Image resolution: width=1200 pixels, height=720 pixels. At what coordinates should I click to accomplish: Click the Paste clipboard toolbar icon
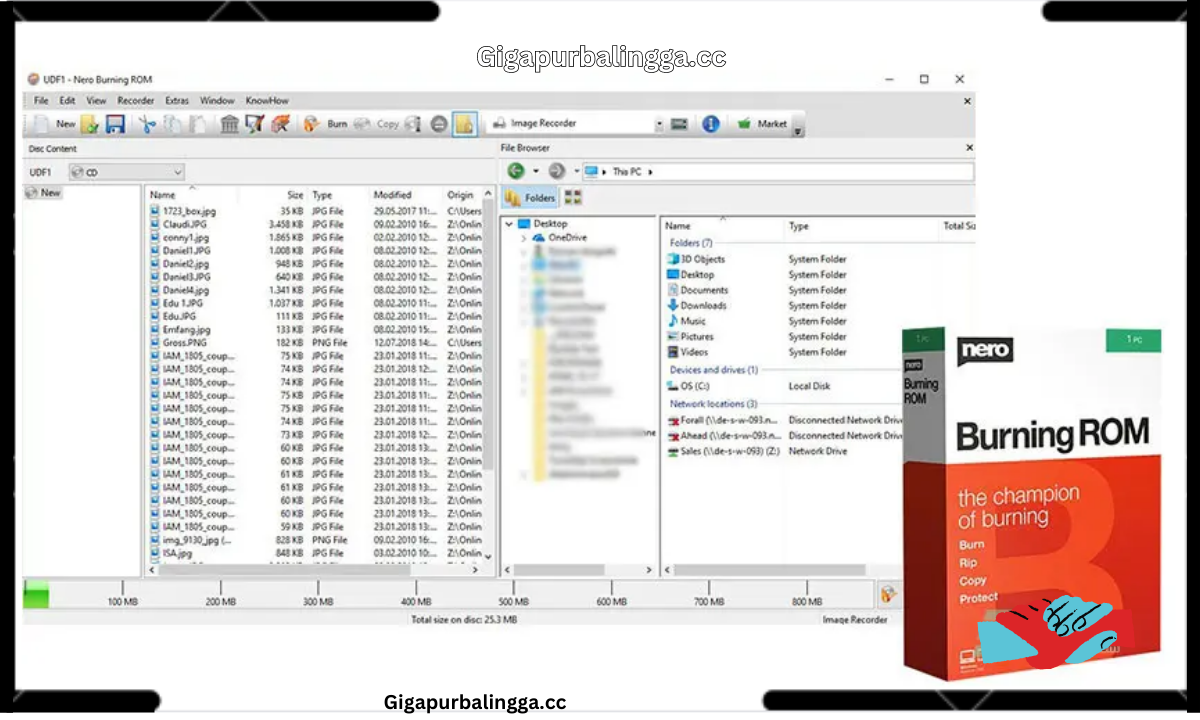pos(198,124)
